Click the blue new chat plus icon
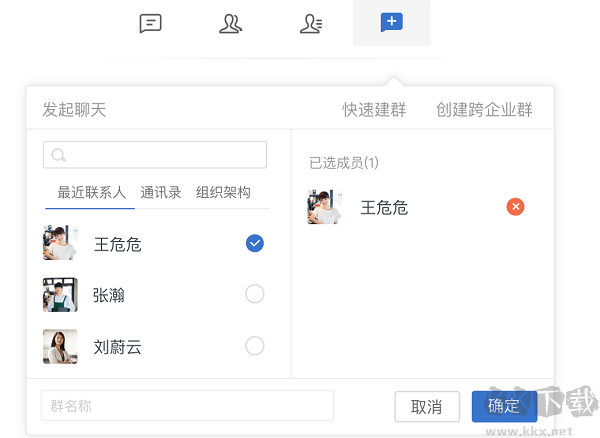600x438 pixels. [391, 23]
